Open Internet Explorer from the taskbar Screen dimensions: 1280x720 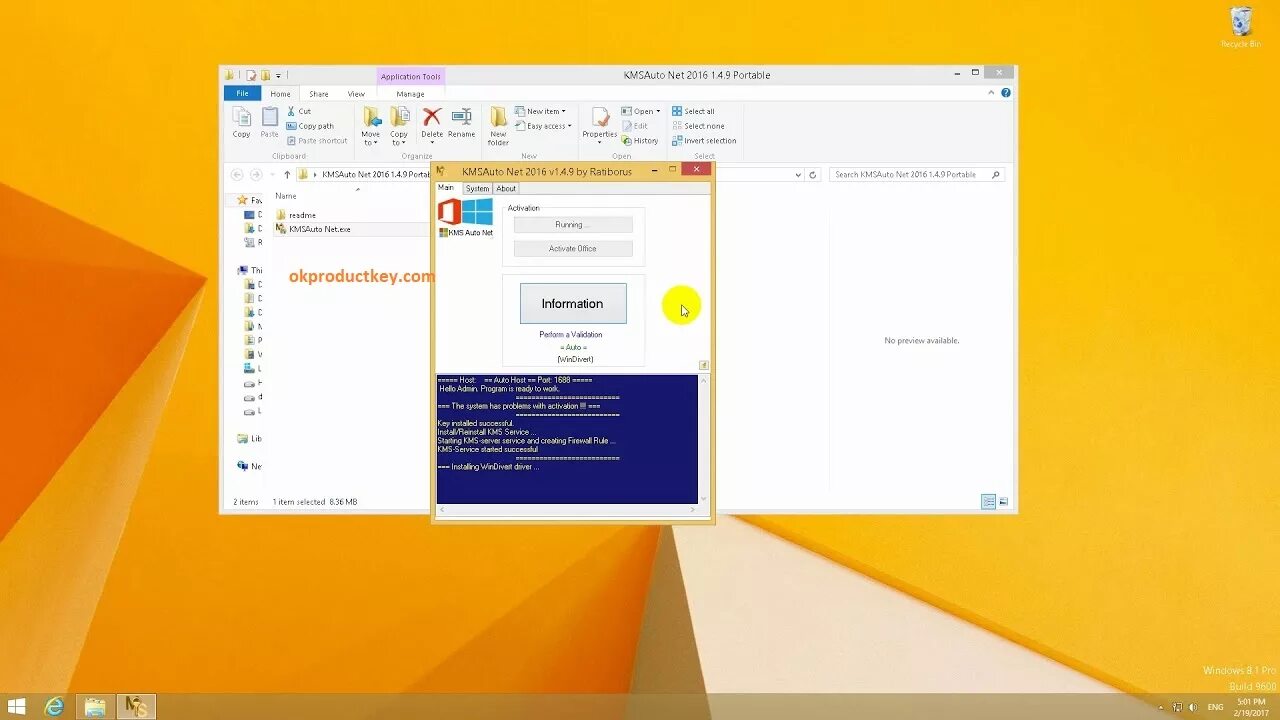tap(54, 707)
